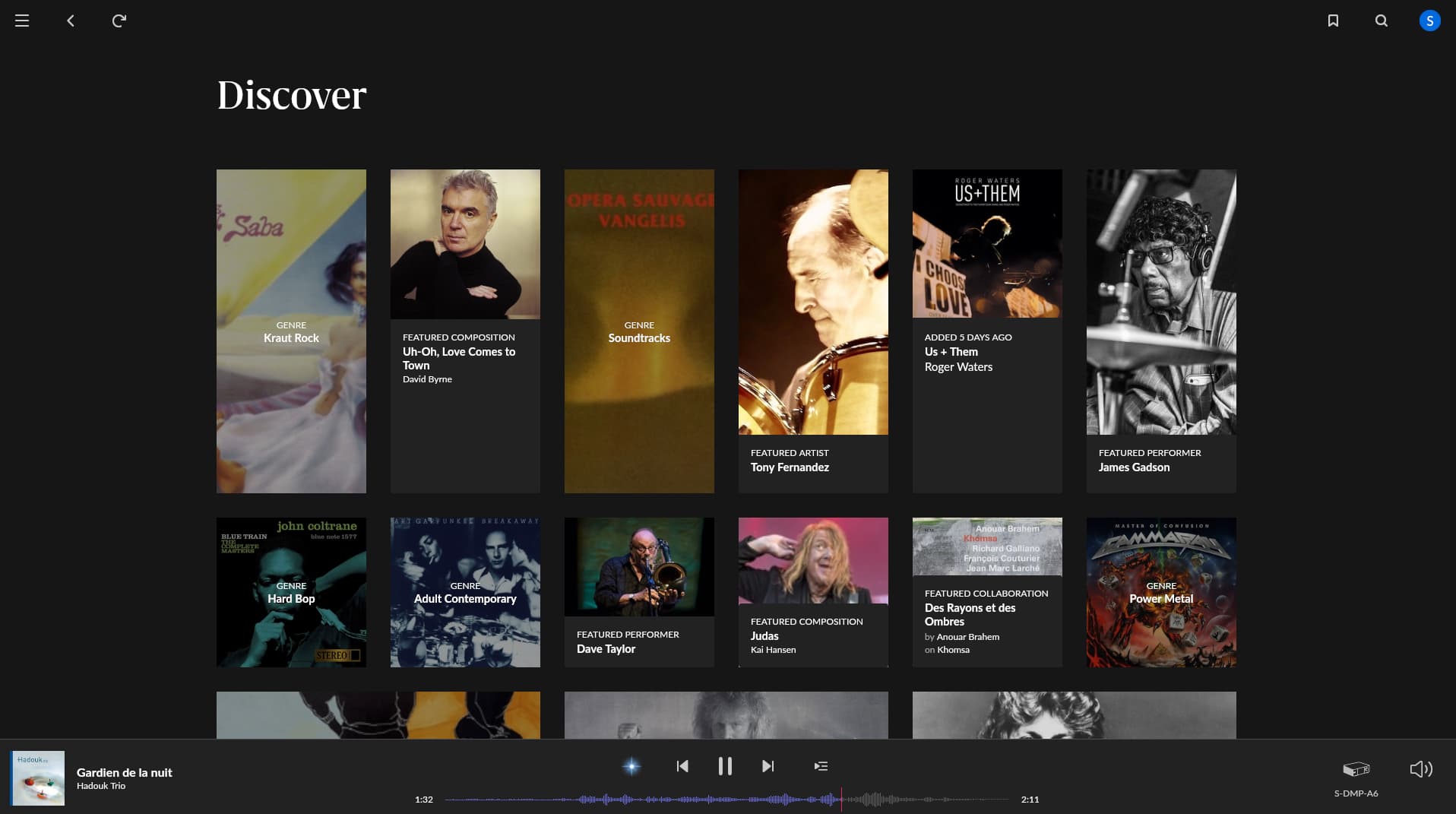This screenshot has height=814, width=1456.
Task: Open the search icon
Action: 1382,21
